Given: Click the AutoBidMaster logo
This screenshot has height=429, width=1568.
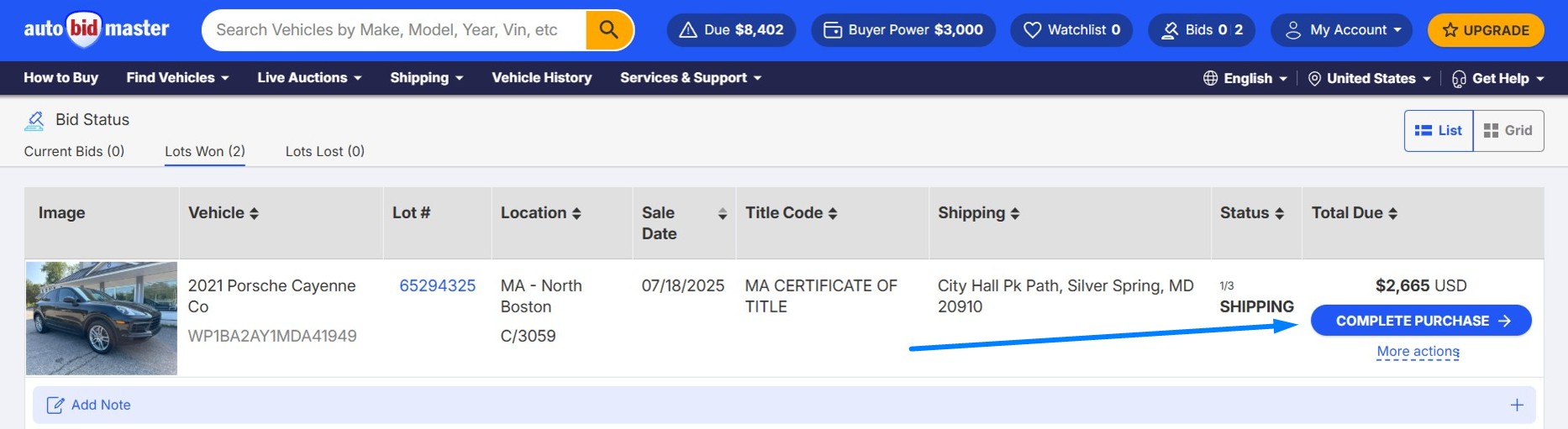Looking at the screenshot, I should point(96,29).
